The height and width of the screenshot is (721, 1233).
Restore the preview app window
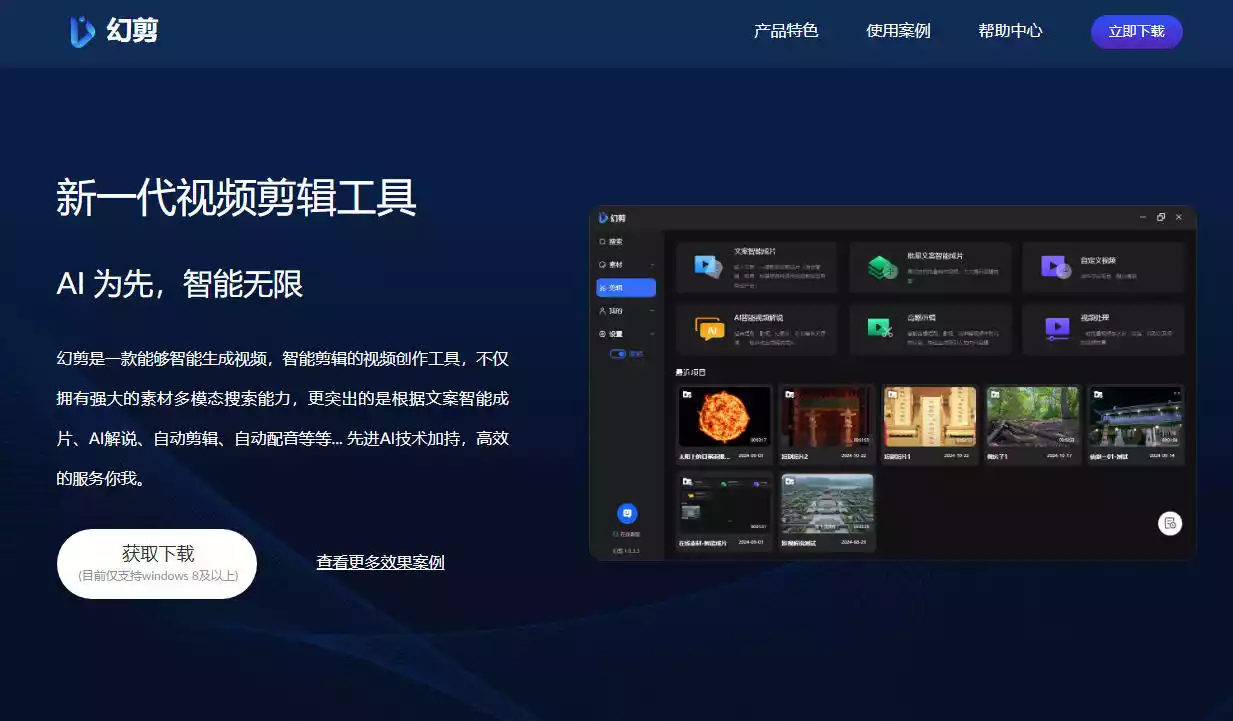click(x=1161, y=217)
